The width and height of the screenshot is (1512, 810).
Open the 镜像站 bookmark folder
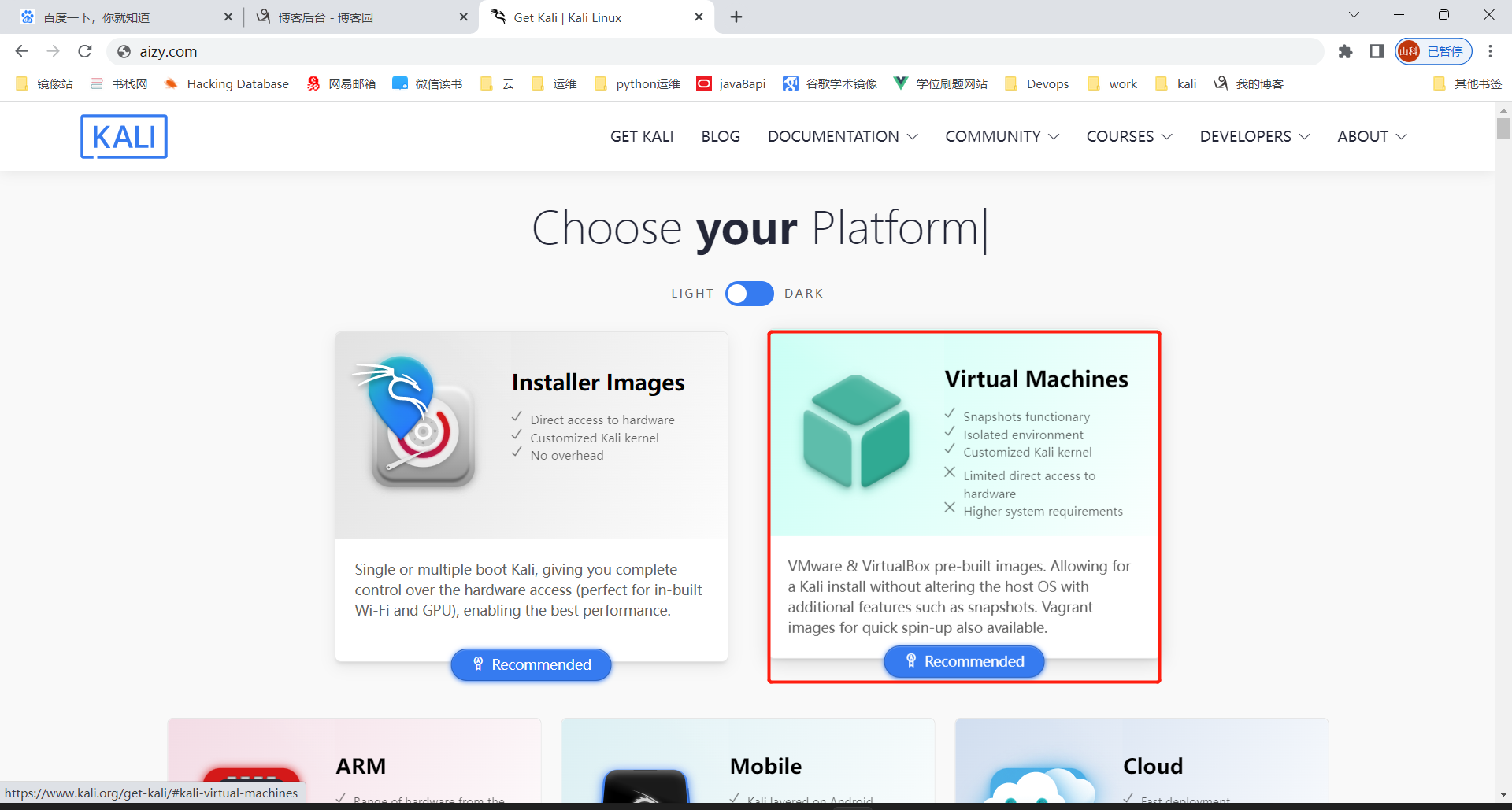(x=45, y=83)
